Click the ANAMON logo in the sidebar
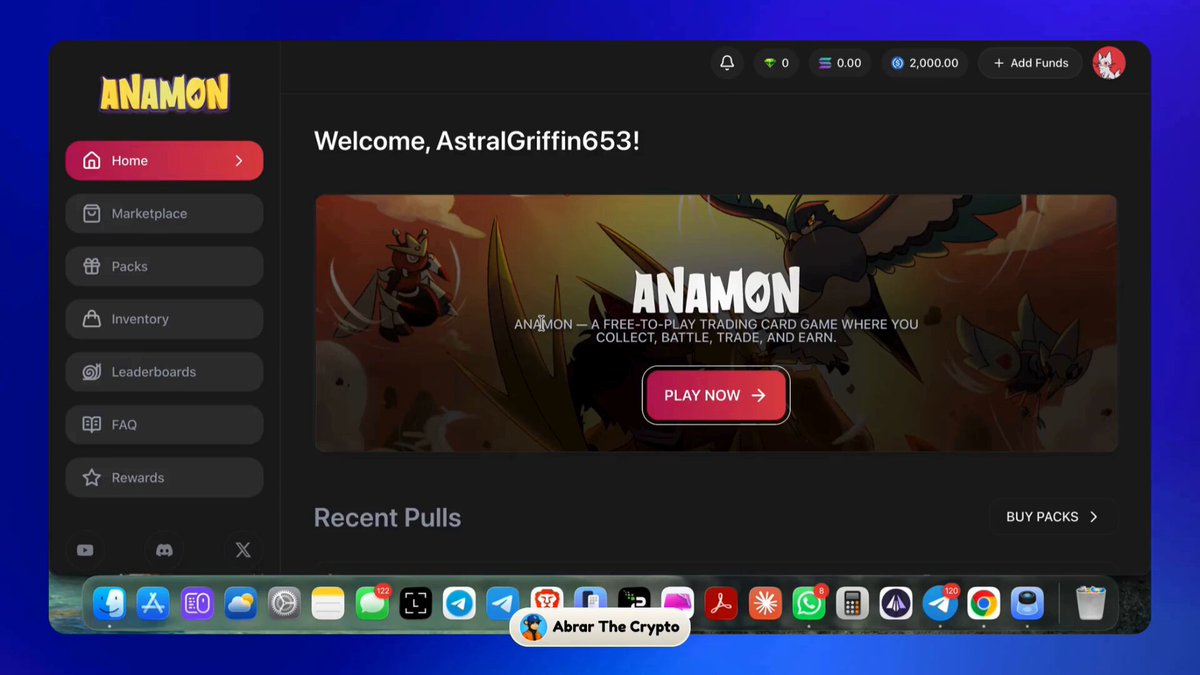 click(164, 92)
